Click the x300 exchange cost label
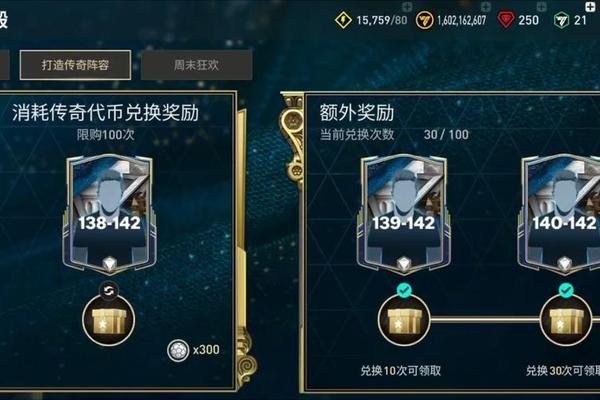 click(206, 349)
